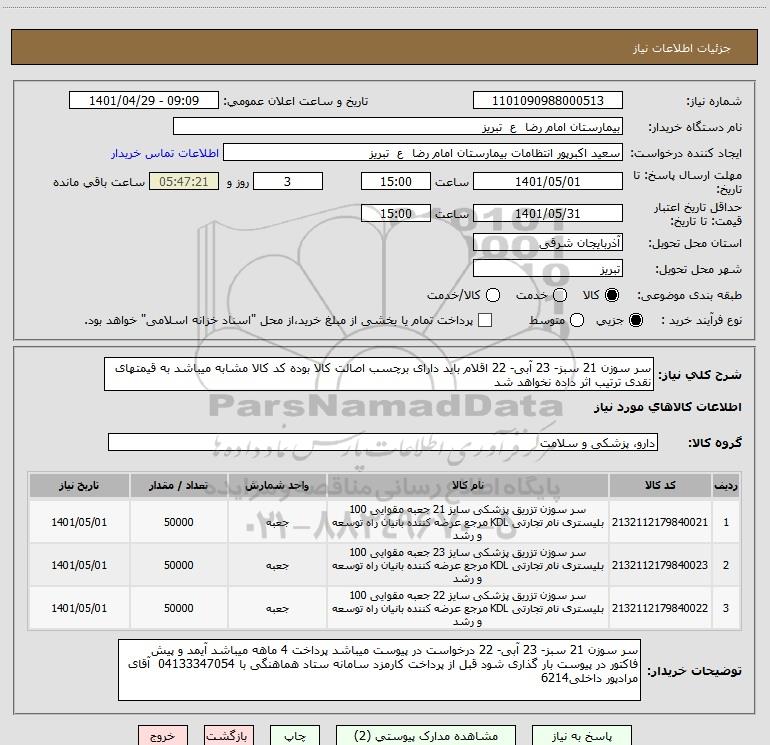
Task: Click the delivery city field تبریز
Action: pos(548,269)
